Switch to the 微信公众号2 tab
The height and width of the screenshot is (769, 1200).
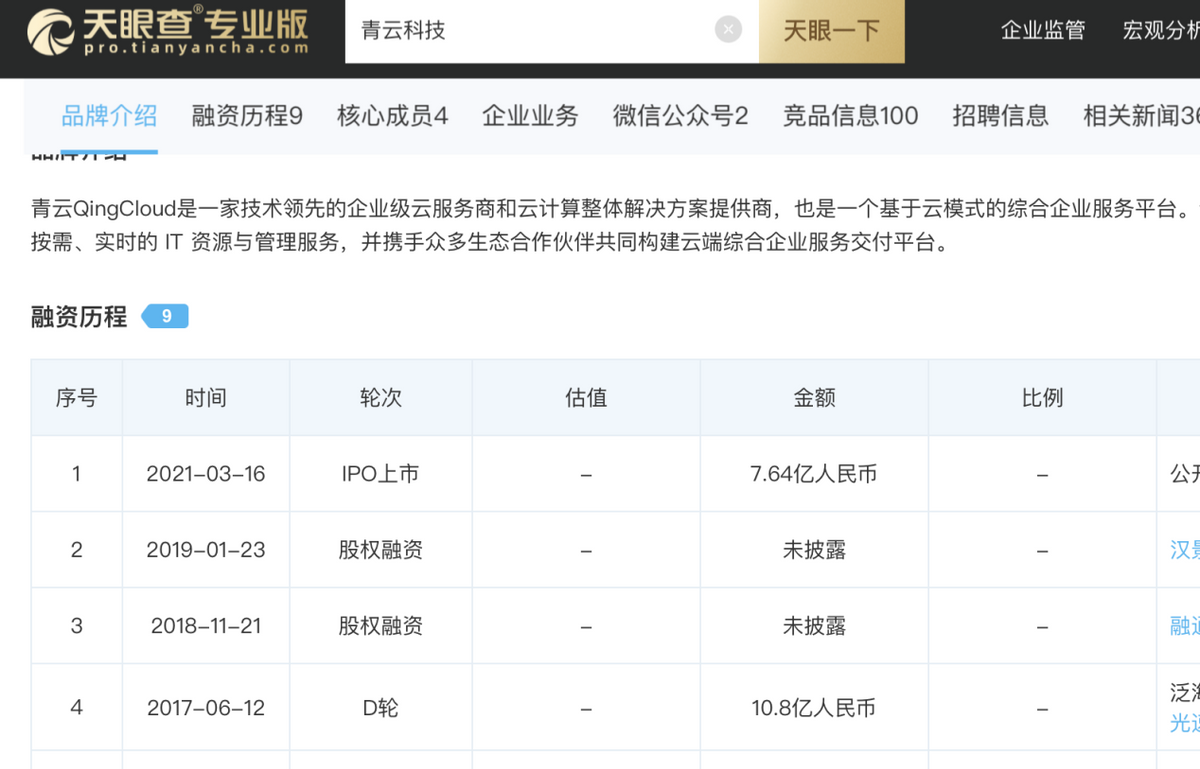click(680, 116)
